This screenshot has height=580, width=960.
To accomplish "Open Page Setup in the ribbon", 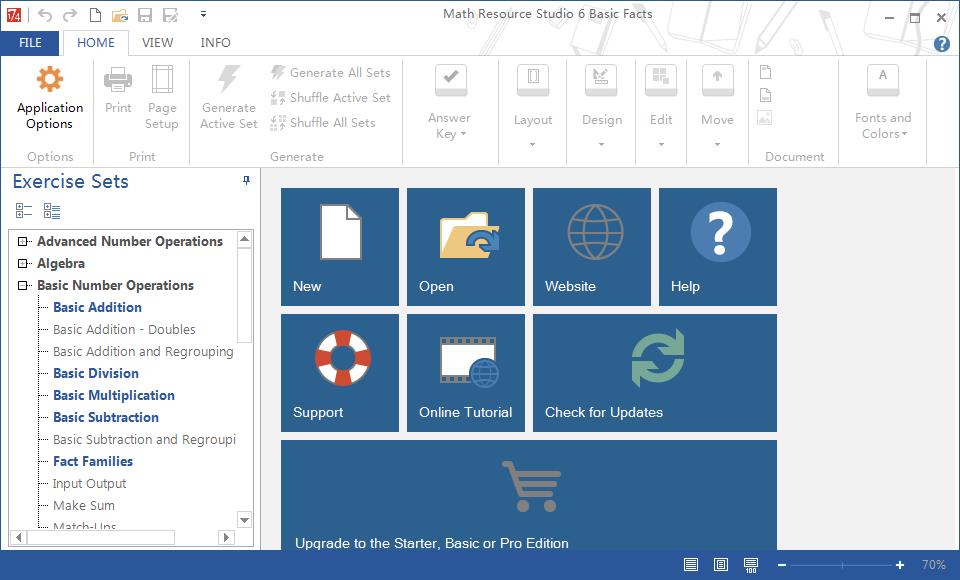I will 162,98.
